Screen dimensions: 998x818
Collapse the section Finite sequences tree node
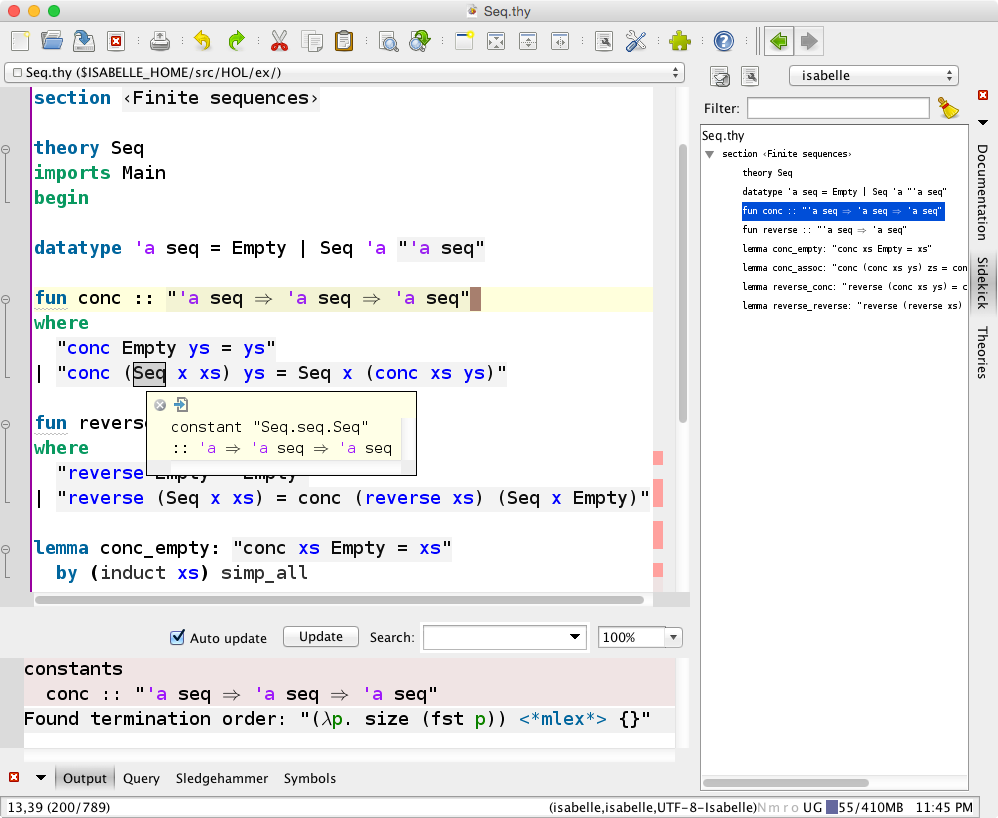tap(709, 154)
